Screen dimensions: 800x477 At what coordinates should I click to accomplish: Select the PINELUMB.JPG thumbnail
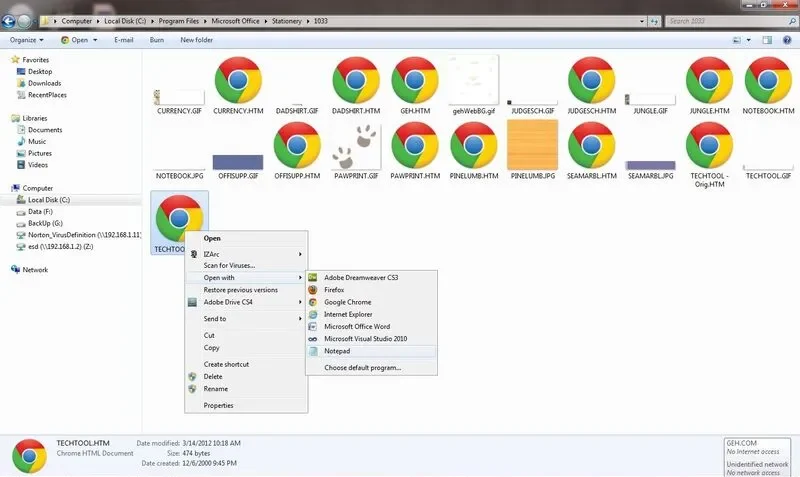point(533,145)
